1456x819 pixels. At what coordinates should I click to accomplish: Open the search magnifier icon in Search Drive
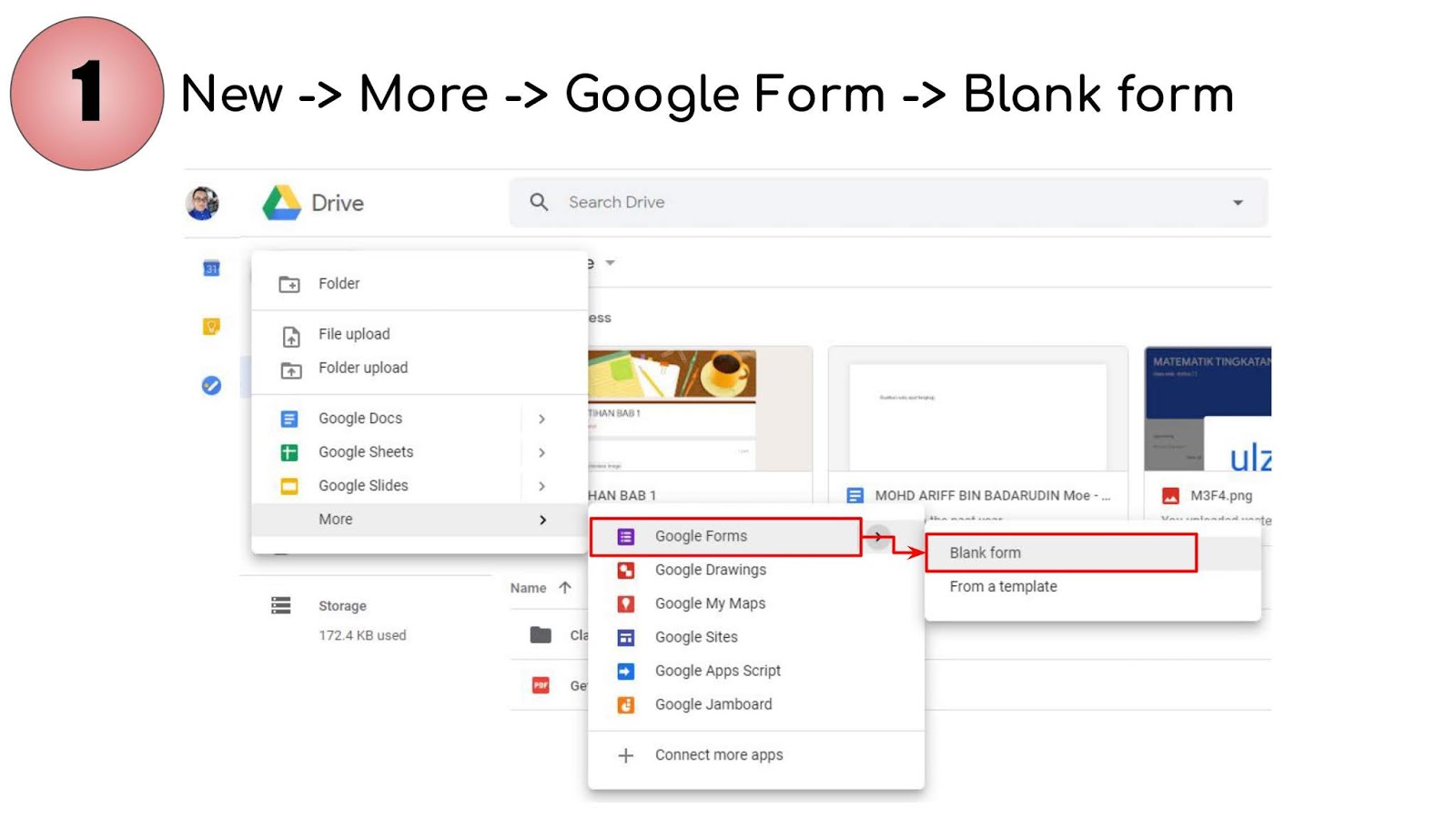click(x=538, y=202)
